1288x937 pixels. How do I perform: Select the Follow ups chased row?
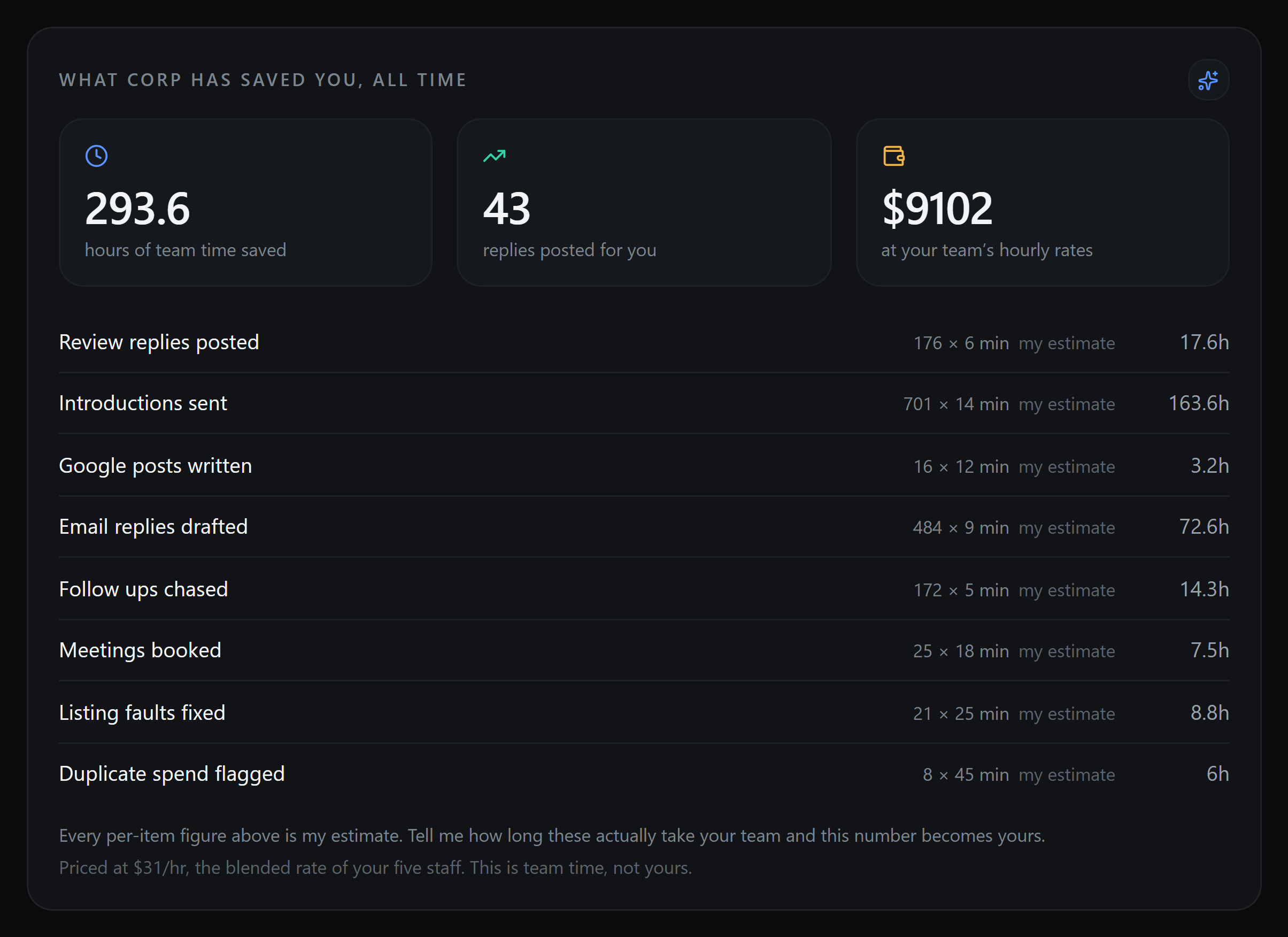click(x=644, y=589)
